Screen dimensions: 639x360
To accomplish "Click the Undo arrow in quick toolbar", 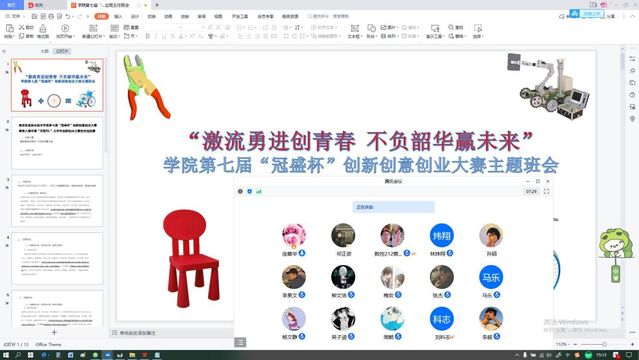I will 68,16.
